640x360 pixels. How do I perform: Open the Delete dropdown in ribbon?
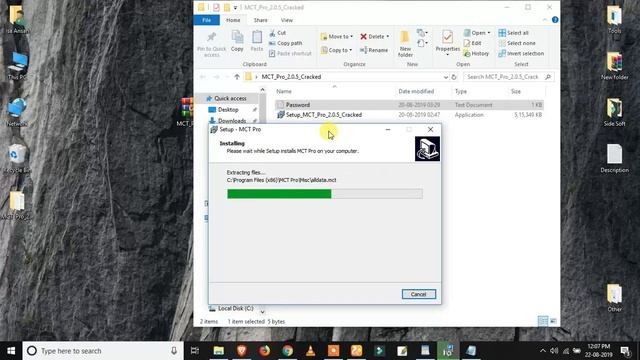click(x=375, y=36)
